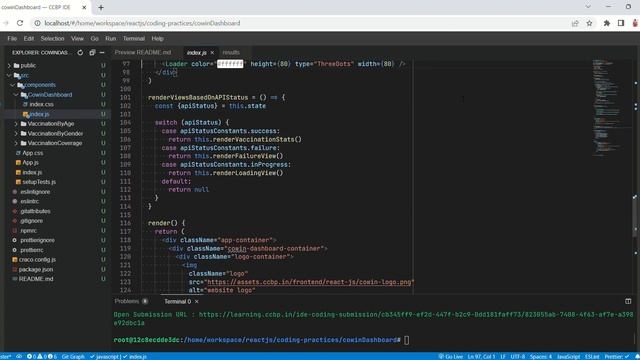Open the View menu

pyautogui.click(x=77, y=38)
